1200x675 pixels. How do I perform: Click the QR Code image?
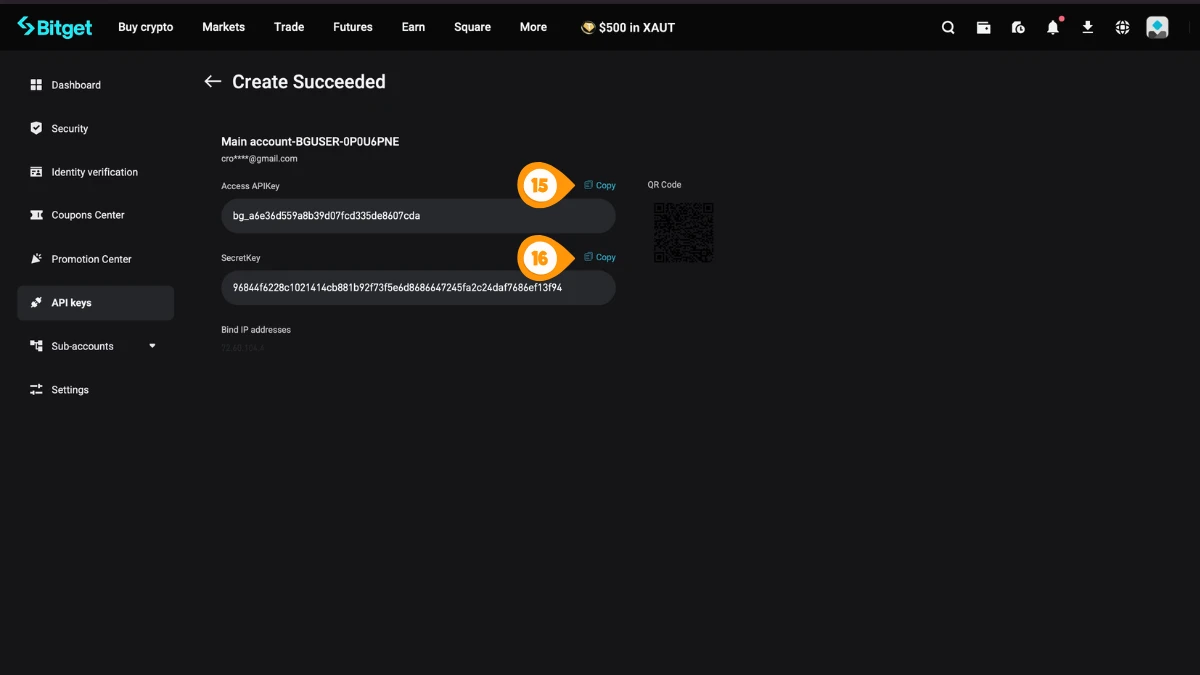click(x=684, y=232)
